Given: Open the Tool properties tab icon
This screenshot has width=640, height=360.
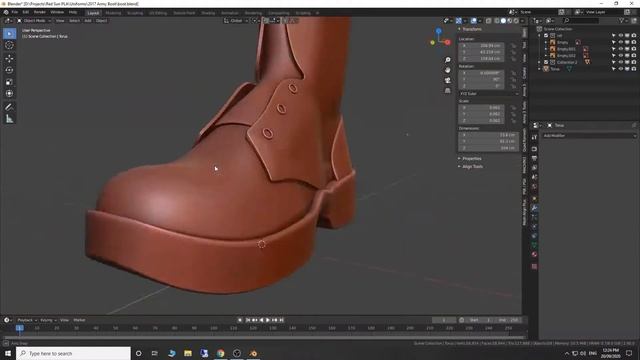Looking at the screenshot, I should 534,138.
